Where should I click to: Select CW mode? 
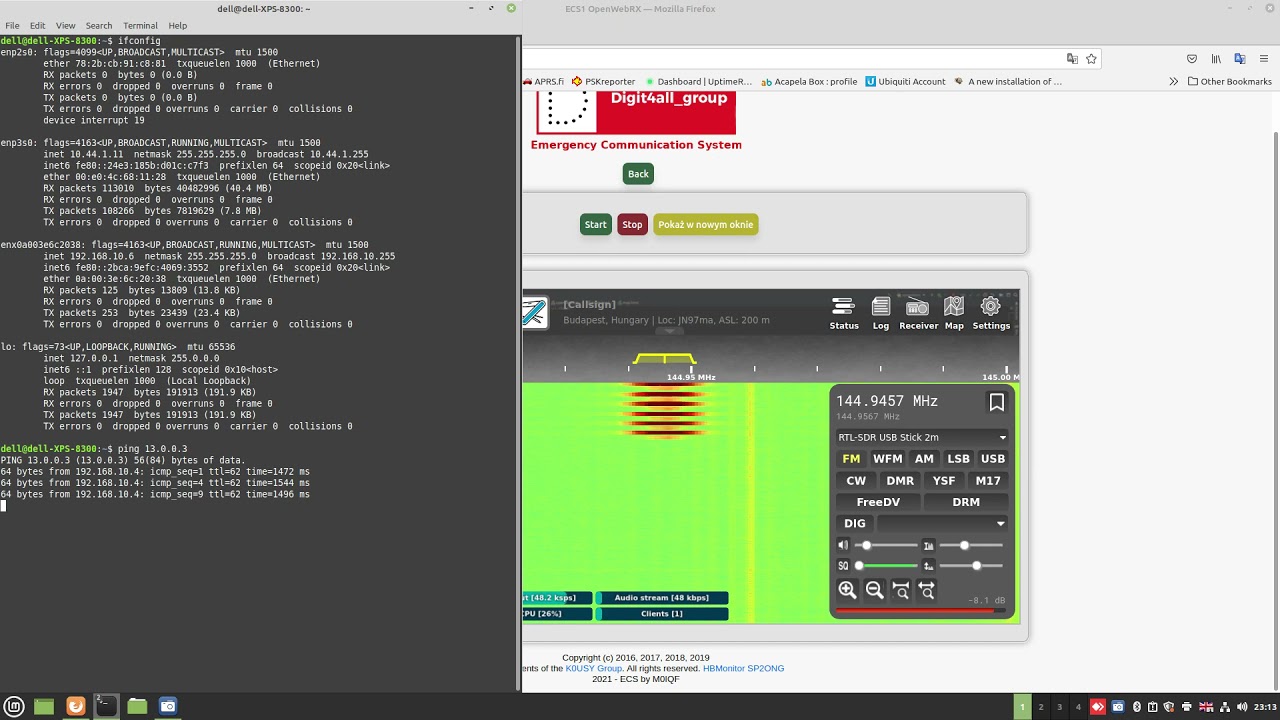(856, 481)
